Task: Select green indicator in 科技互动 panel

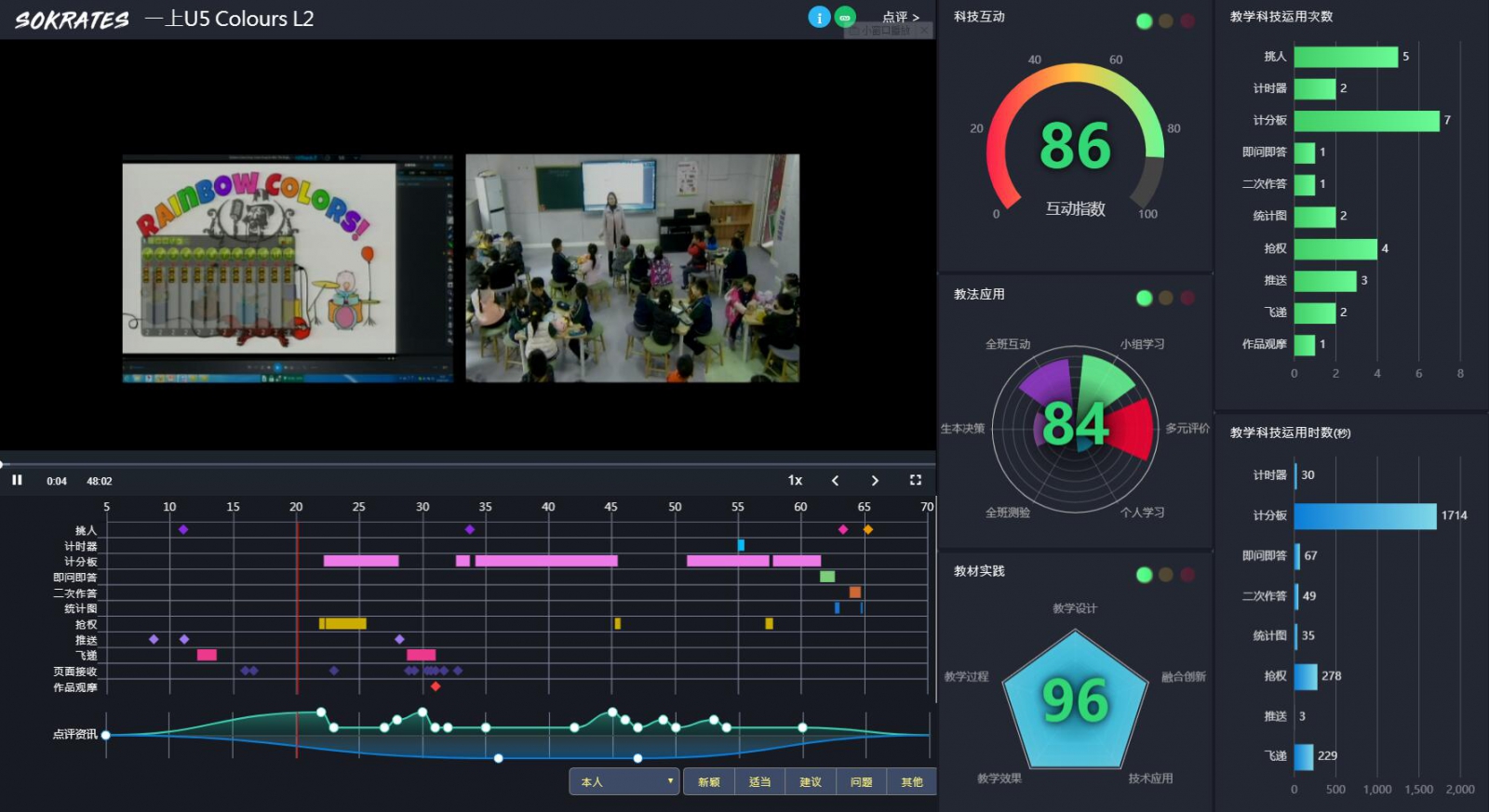Action: click(x=1144, y=21)
